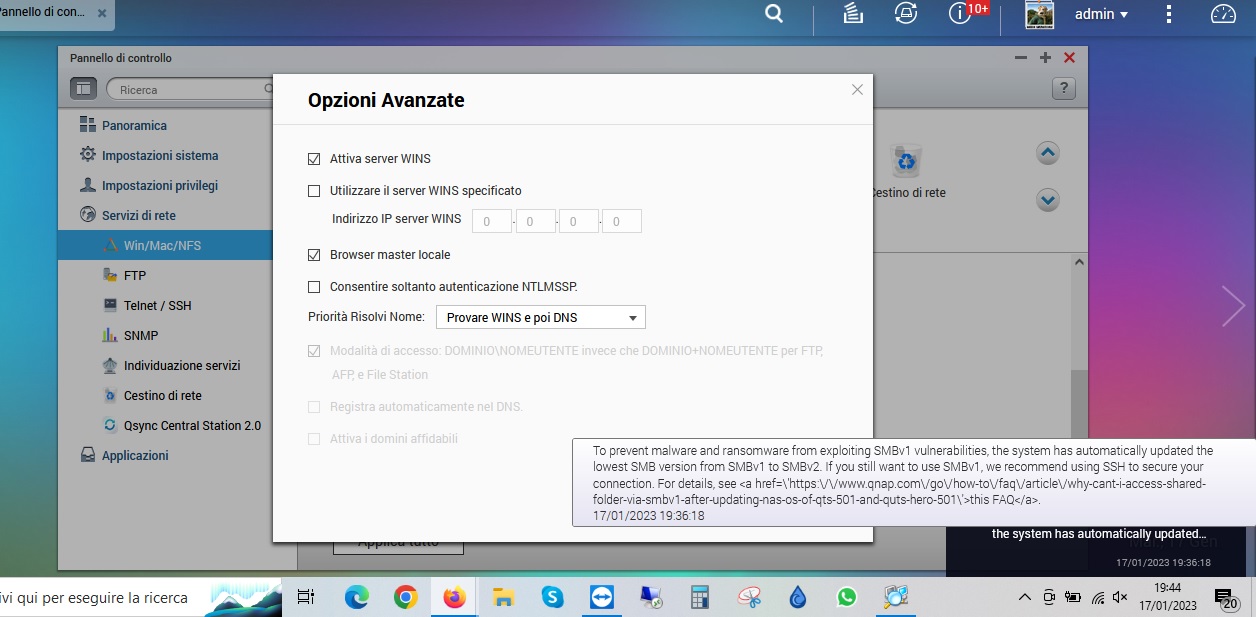Toggle Browser master locale checkbox
Image resolution: width=1256 pixels, height=617 pixels.
[314, 255]
